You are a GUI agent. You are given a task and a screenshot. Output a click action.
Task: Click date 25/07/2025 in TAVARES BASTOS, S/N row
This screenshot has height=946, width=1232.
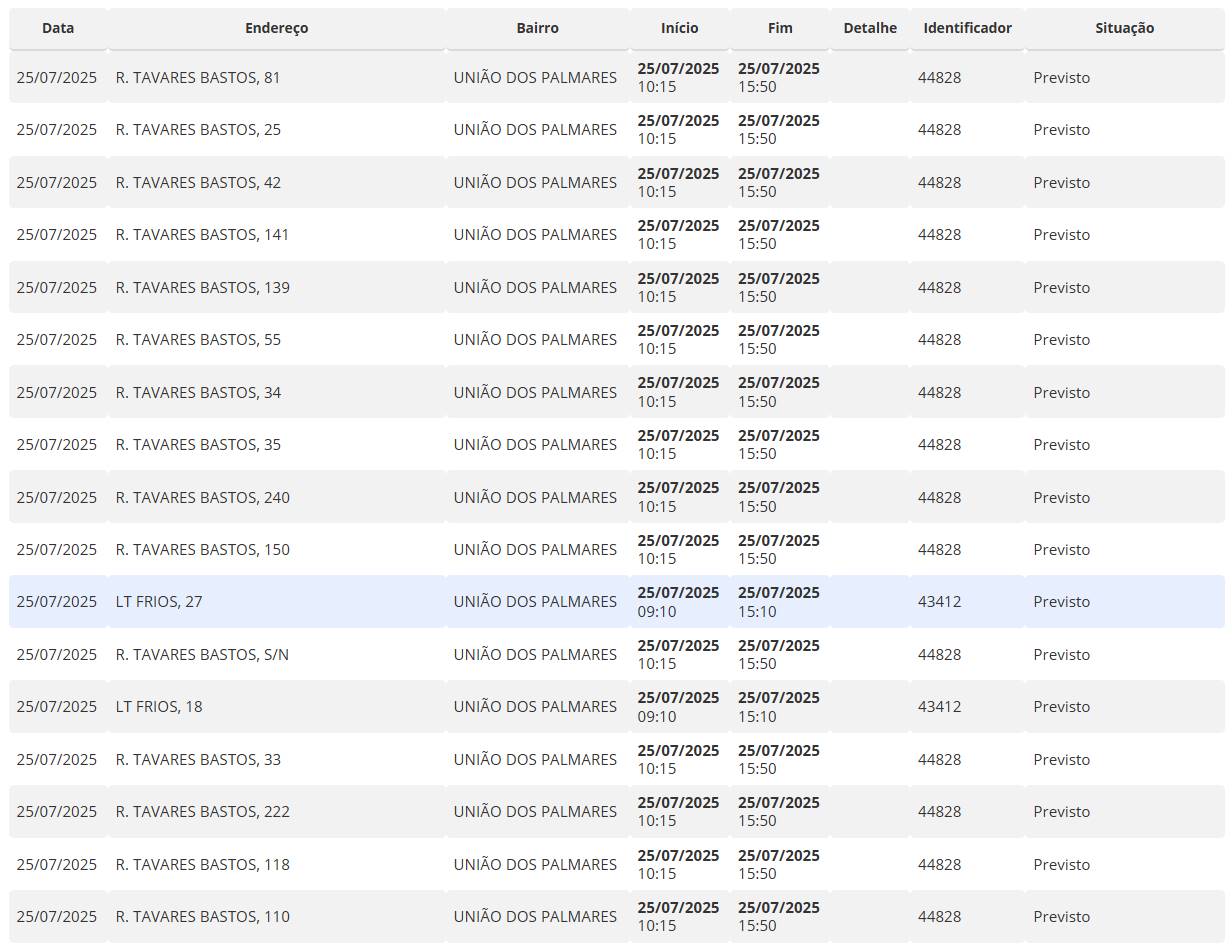tap(57, 654)
